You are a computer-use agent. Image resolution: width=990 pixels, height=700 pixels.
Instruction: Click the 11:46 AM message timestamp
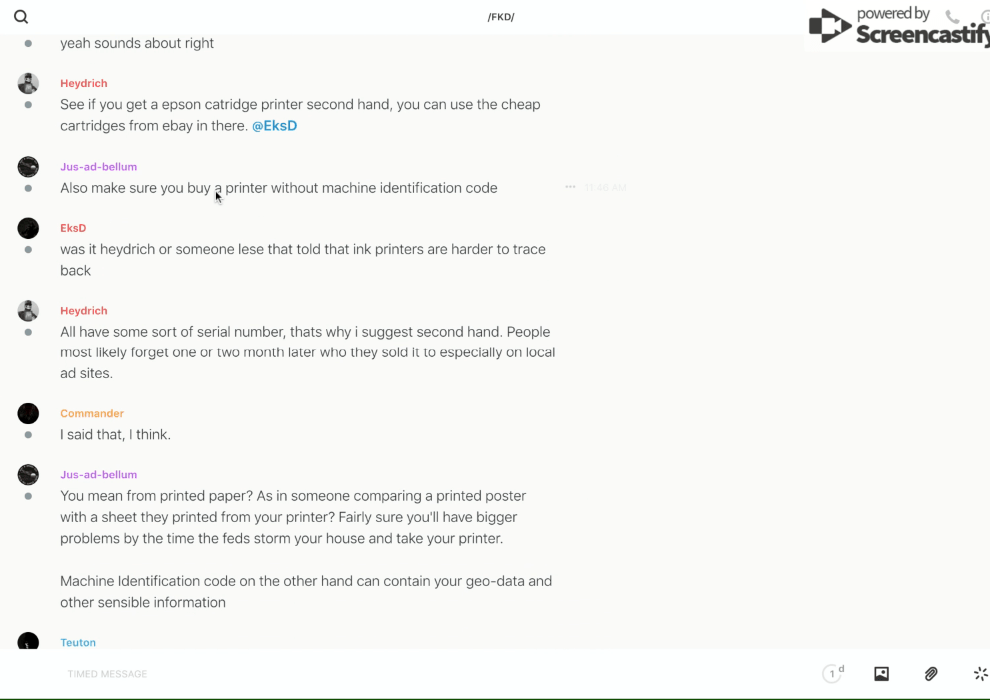(x=606, y=187)
